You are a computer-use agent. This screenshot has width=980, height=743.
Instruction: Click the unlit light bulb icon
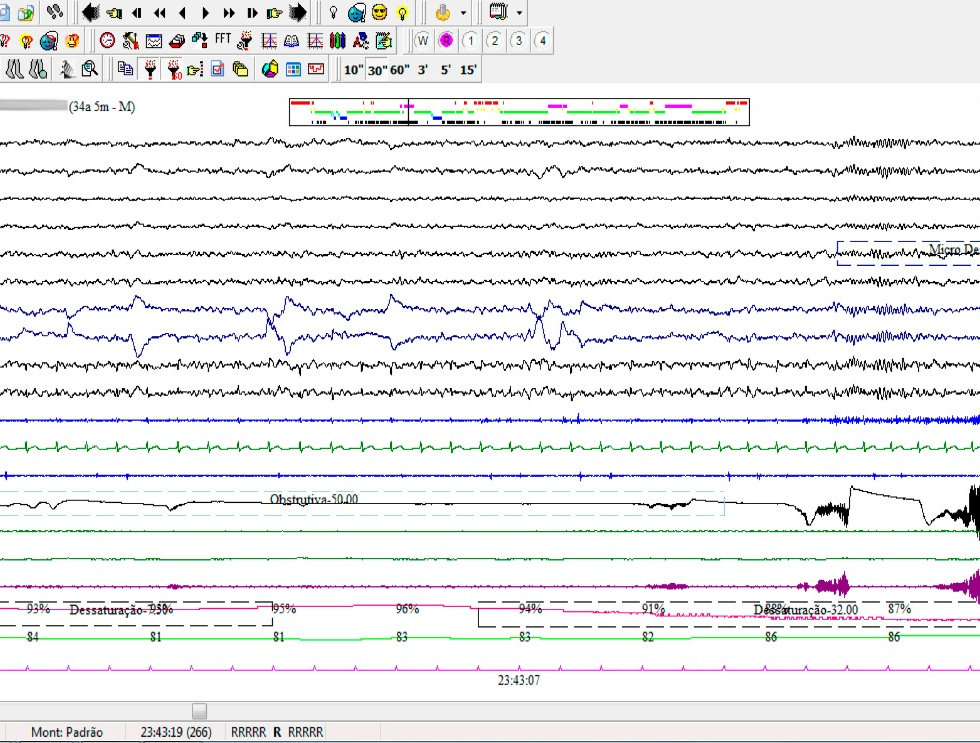333,12
